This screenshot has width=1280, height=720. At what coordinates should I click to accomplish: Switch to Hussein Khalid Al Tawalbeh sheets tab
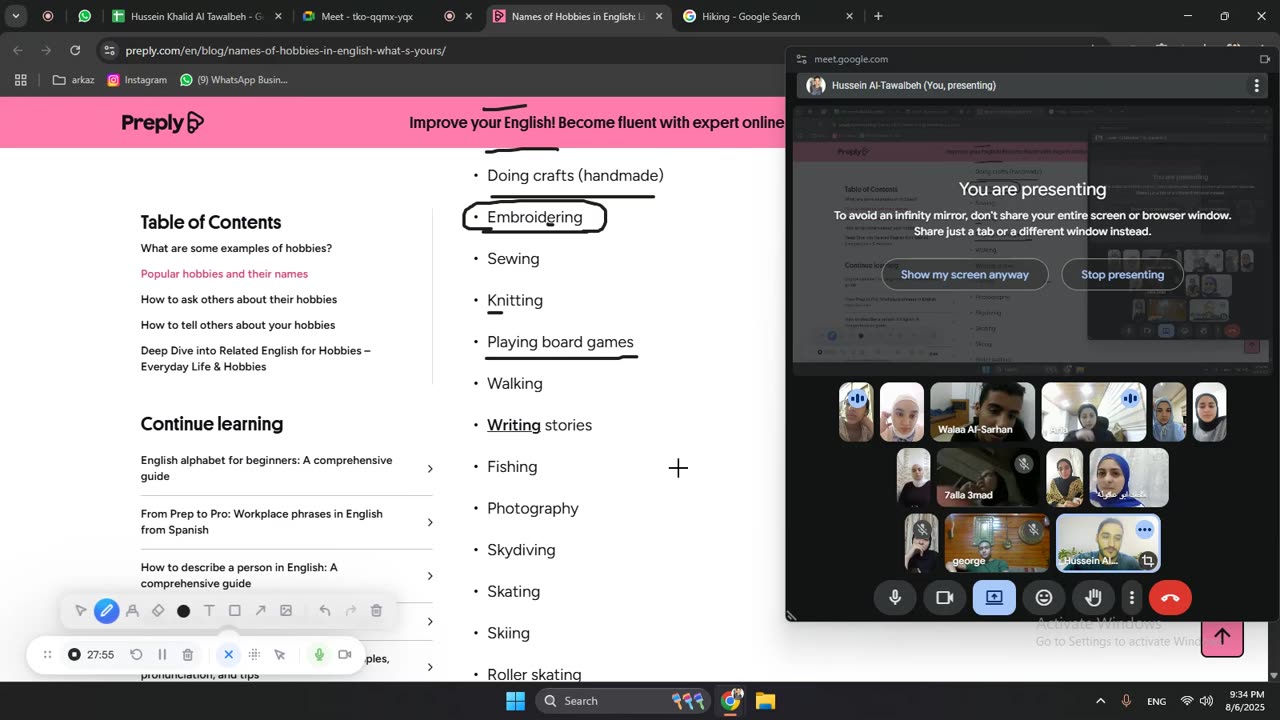197,17
